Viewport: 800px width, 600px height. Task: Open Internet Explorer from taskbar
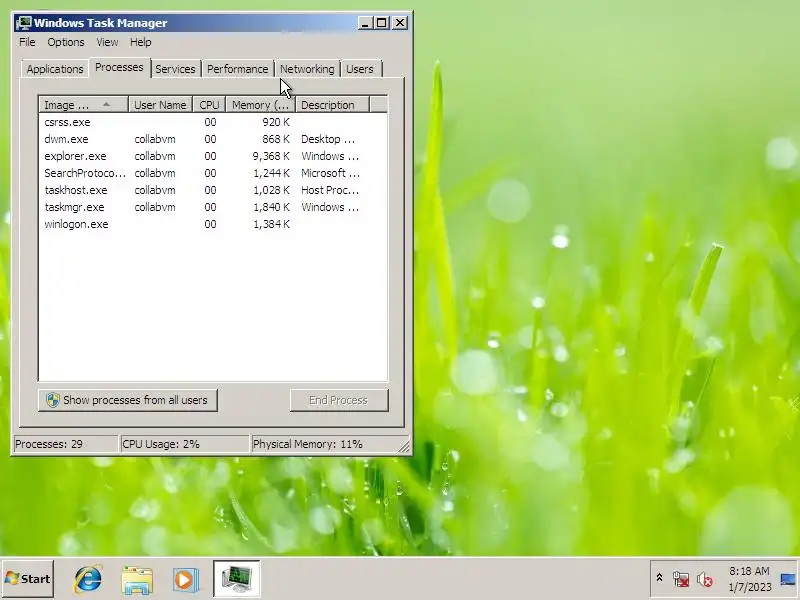(88, 579)
